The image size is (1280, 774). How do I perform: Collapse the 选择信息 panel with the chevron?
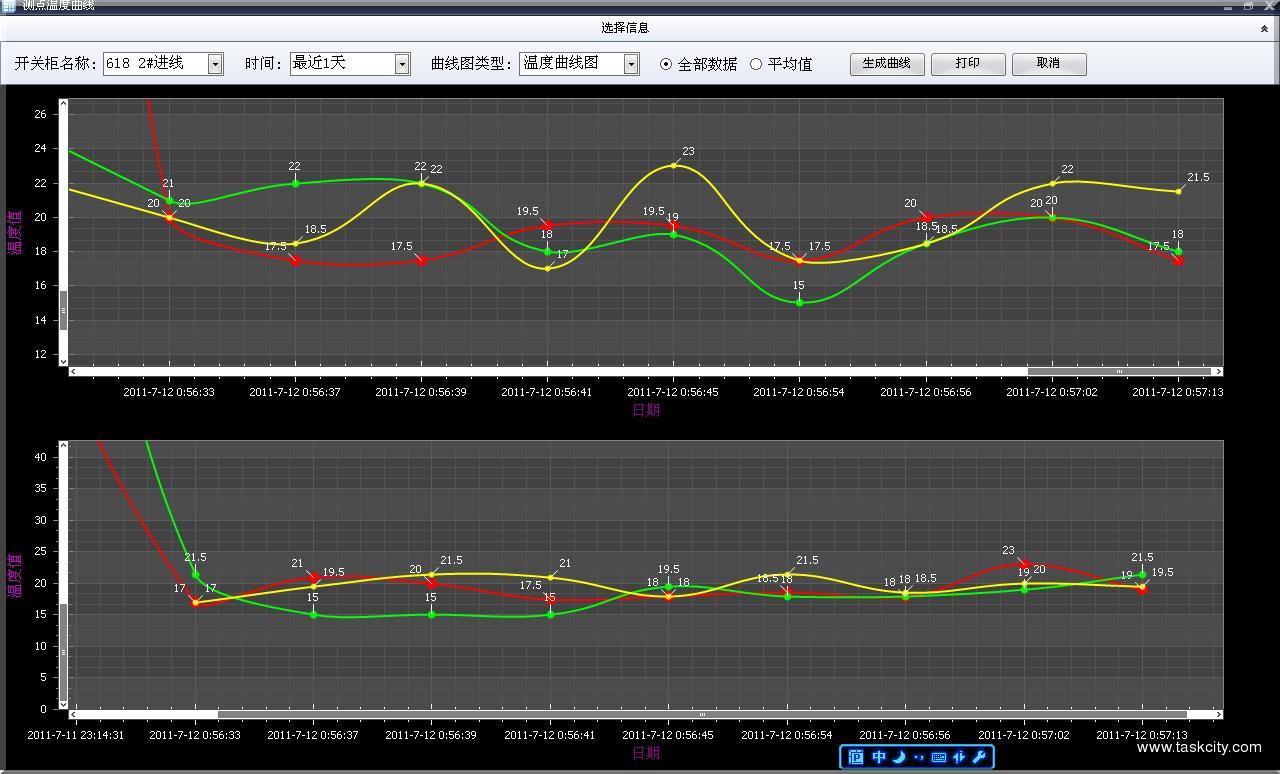1264,29
